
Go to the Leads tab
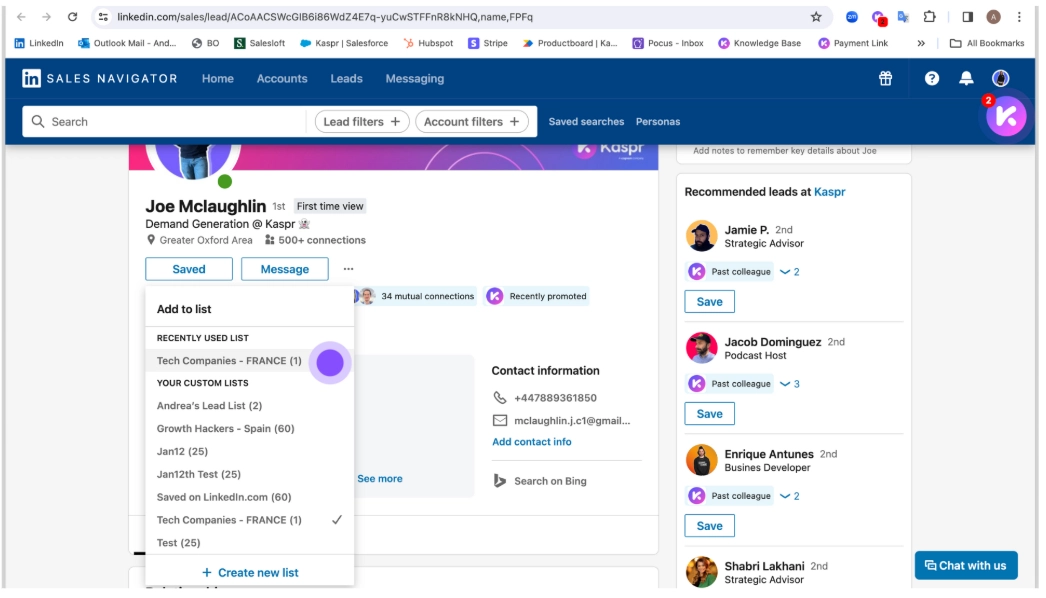[x=346, y=78]
